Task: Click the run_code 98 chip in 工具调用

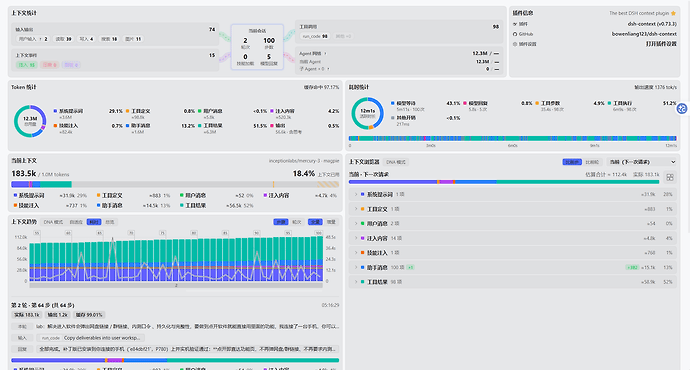Action: pyautogui.click(x=315, y=37)
